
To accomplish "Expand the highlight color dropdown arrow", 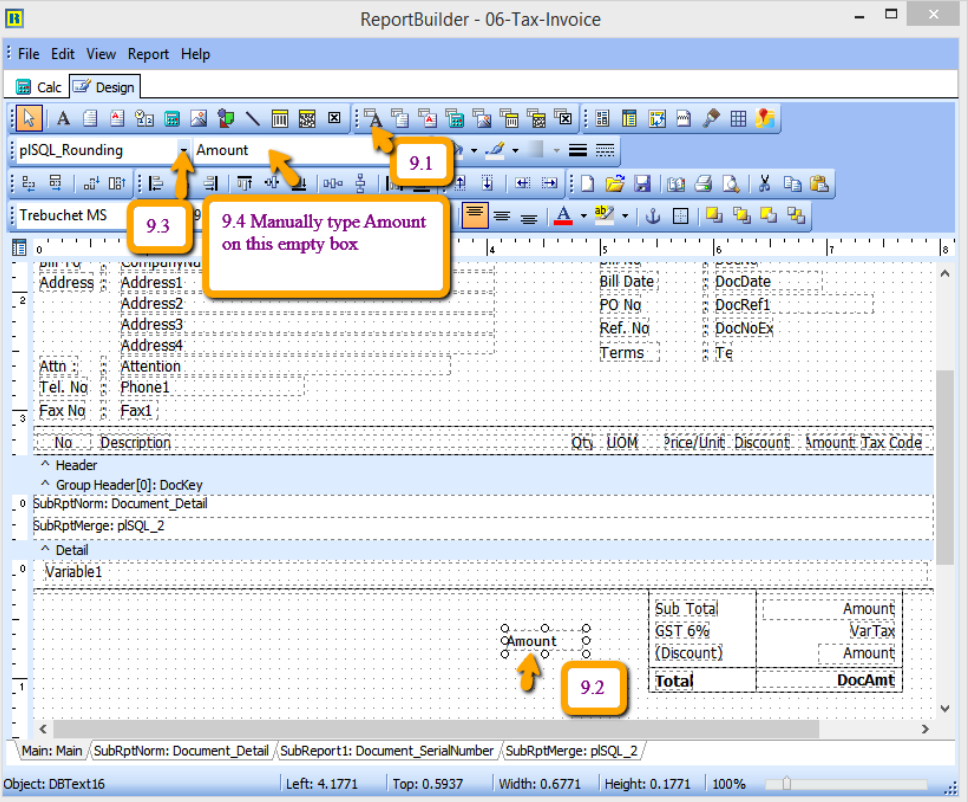I will (x=625, y=215).
